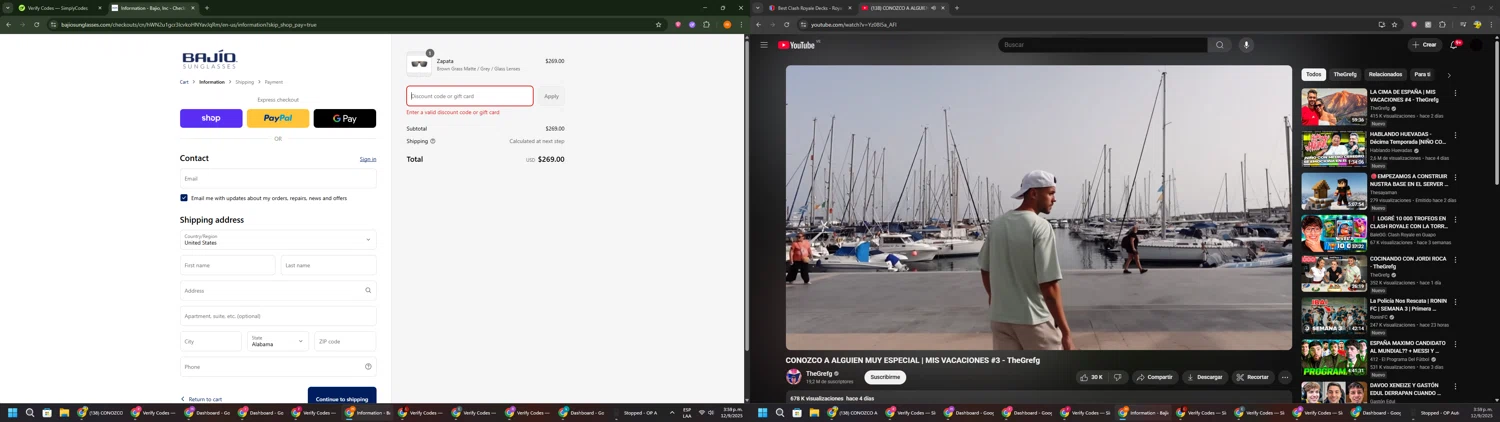Click the discount code input field
This screenshot has height=422, width=1500.
tap(470, 96)
